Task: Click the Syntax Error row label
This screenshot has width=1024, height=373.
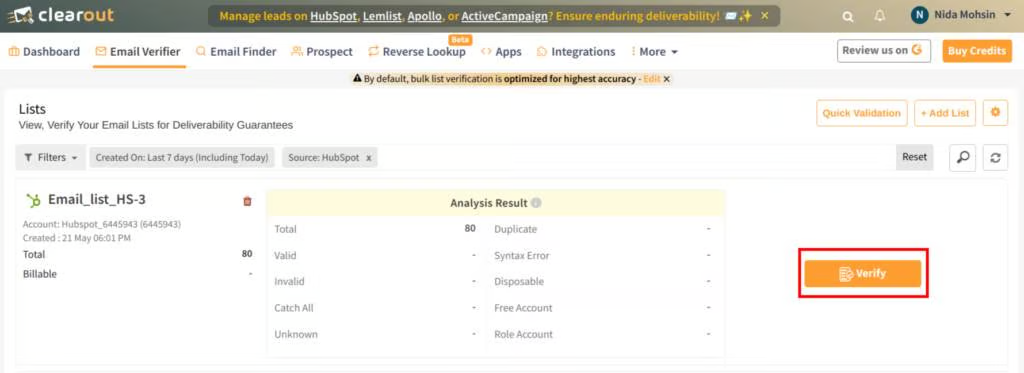Action: [522, 255]
